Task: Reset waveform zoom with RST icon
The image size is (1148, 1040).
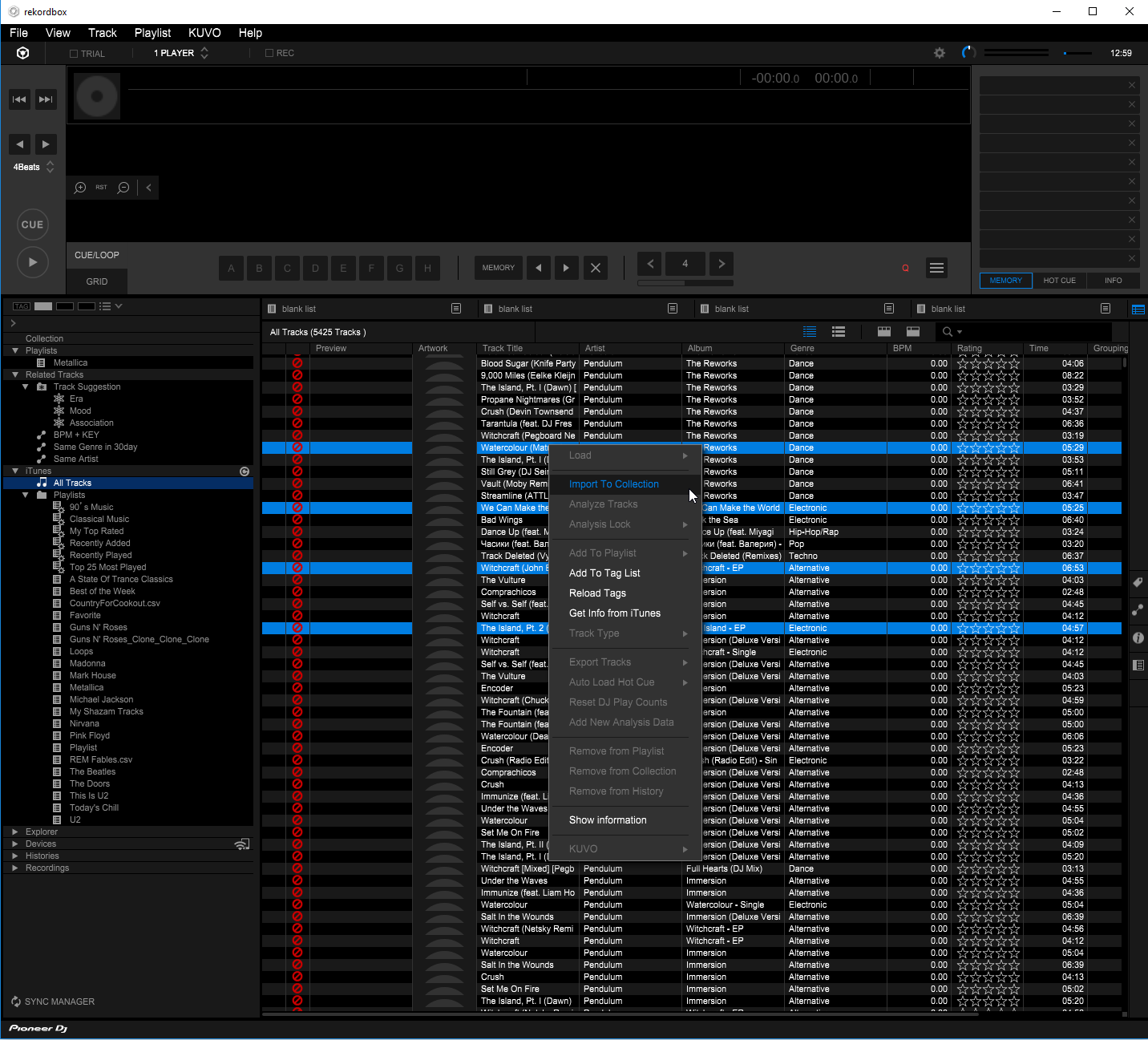Action: coord(101,188)
